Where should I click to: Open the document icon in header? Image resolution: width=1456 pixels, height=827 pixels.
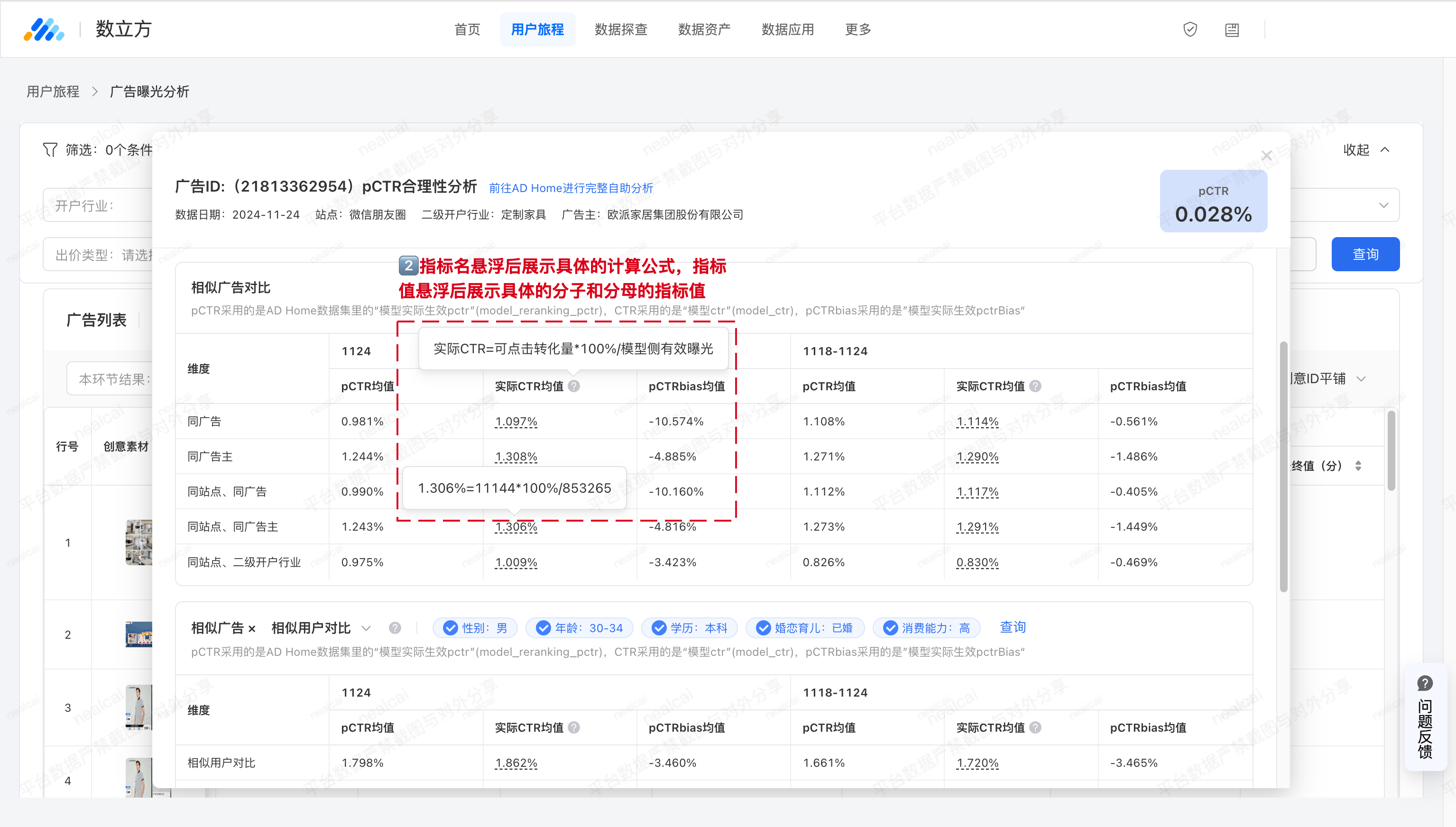click(1232, 29)
